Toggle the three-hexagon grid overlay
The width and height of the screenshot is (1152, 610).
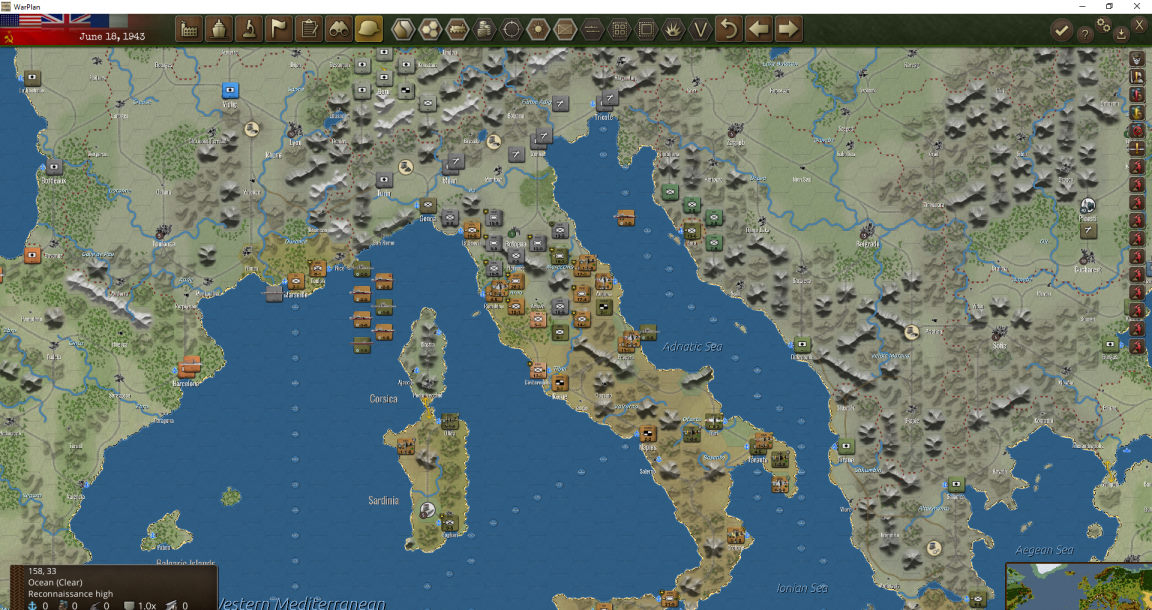pyautogui.click(x=430, y=30)
